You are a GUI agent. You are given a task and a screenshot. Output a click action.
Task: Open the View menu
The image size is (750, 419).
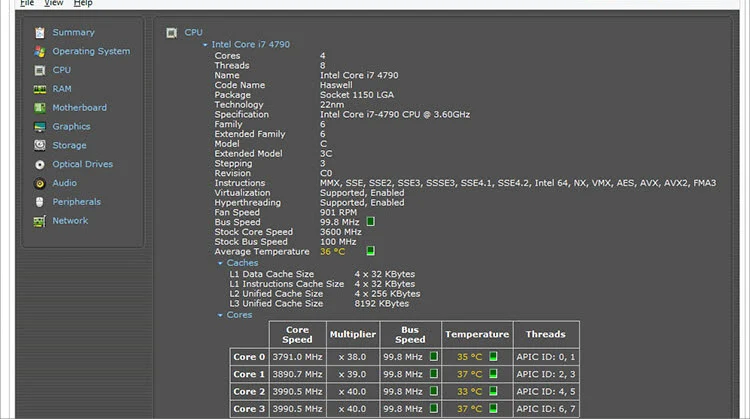click(x=54, y=3)
